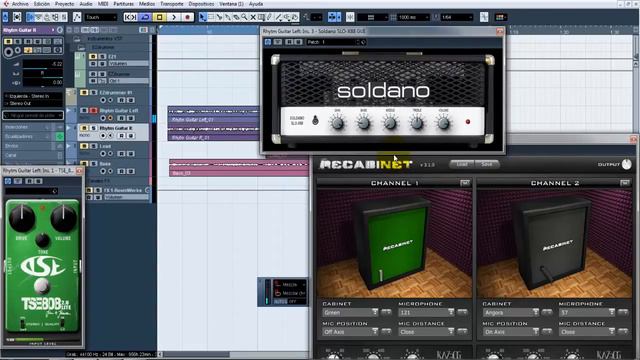This screenshot has width=640, height=360.
Task: Turn the Soldano Volume knob
Action: pyautogui.click(x=443, y=122)
